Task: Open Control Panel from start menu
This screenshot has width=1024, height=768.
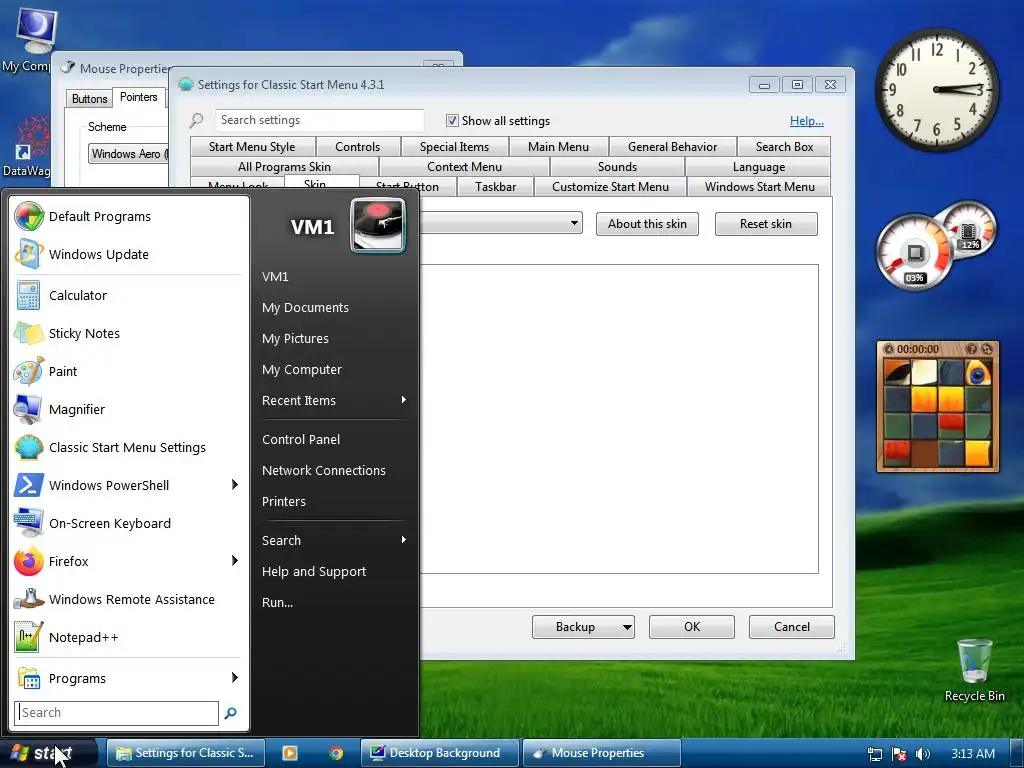Action: (x=301, y=440)
